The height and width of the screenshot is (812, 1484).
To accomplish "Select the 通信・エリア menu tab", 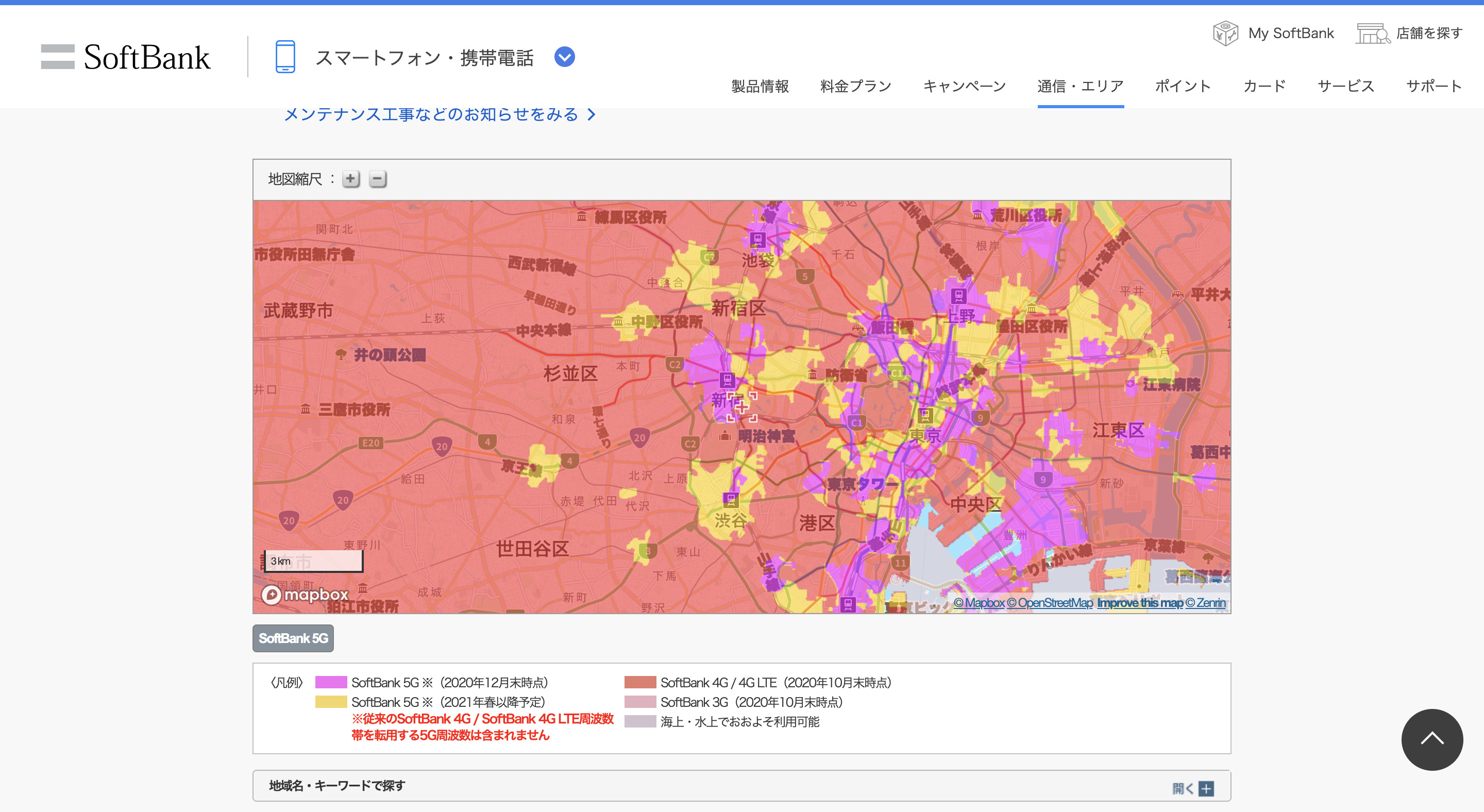I will 1080,87.
